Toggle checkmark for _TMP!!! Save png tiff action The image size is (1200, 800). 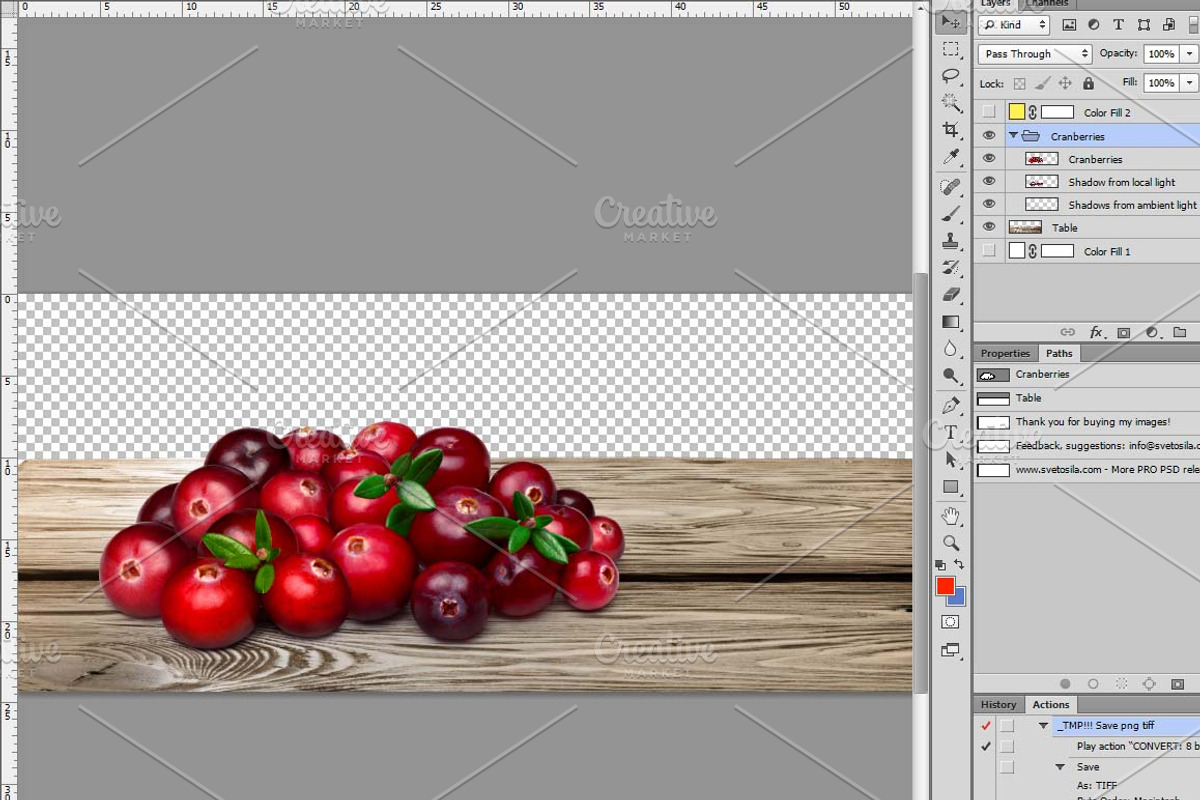[986, 725]
